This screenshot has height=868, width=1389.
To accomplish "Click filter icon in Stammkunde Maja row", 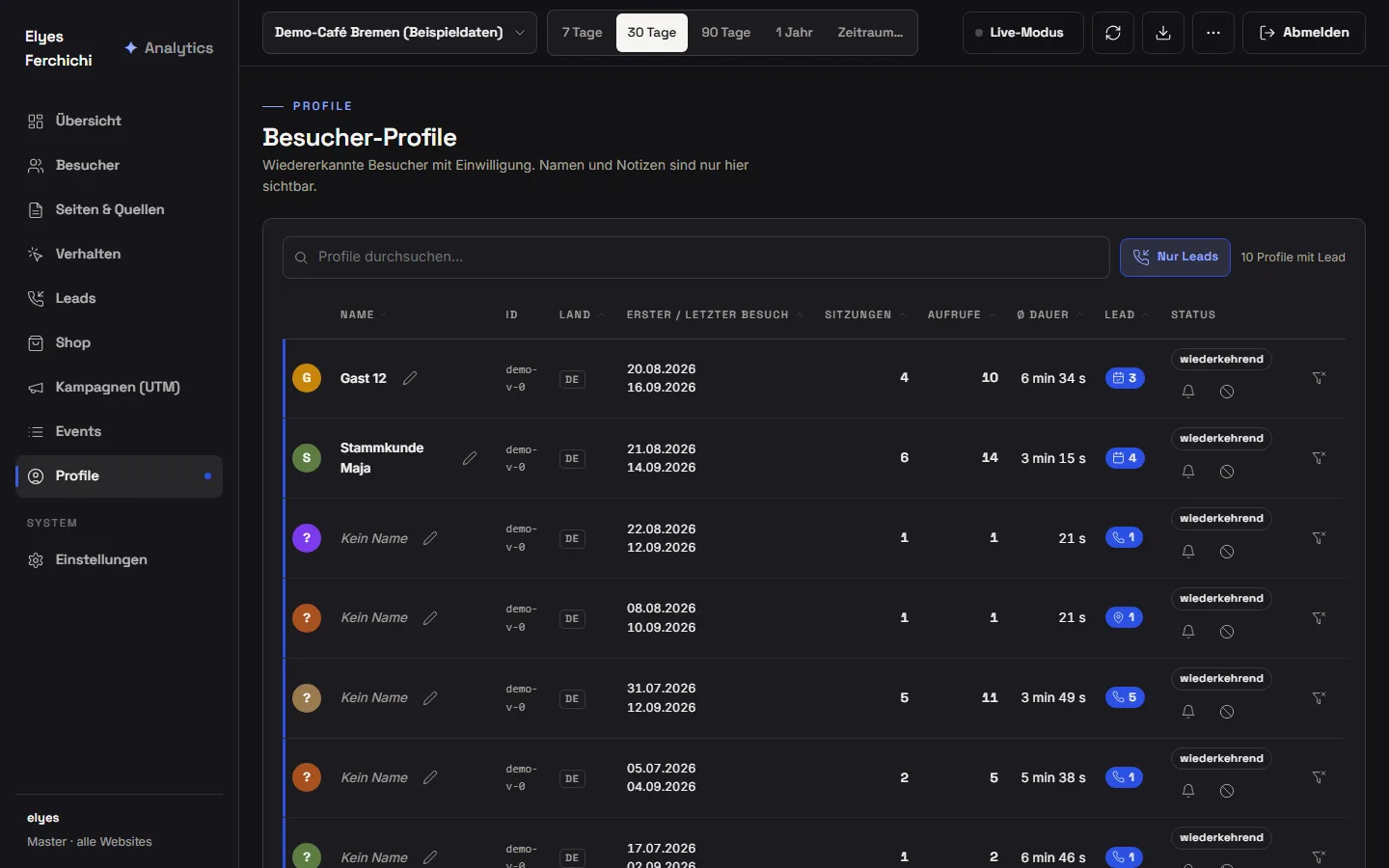I will coord(1319,458).
